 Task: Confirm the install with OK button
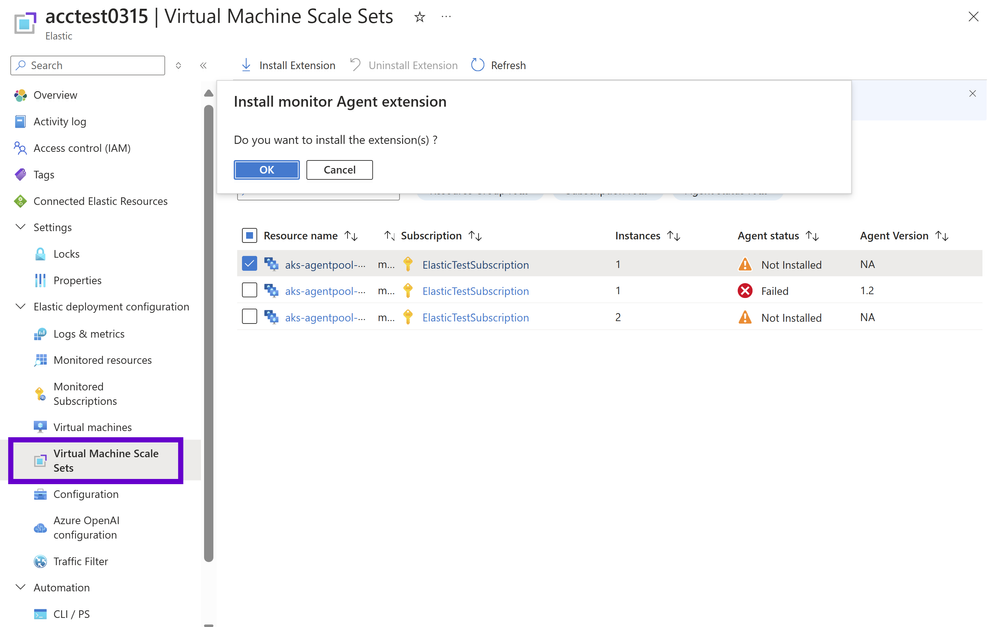pyautogui.click(x=266, y=170)
